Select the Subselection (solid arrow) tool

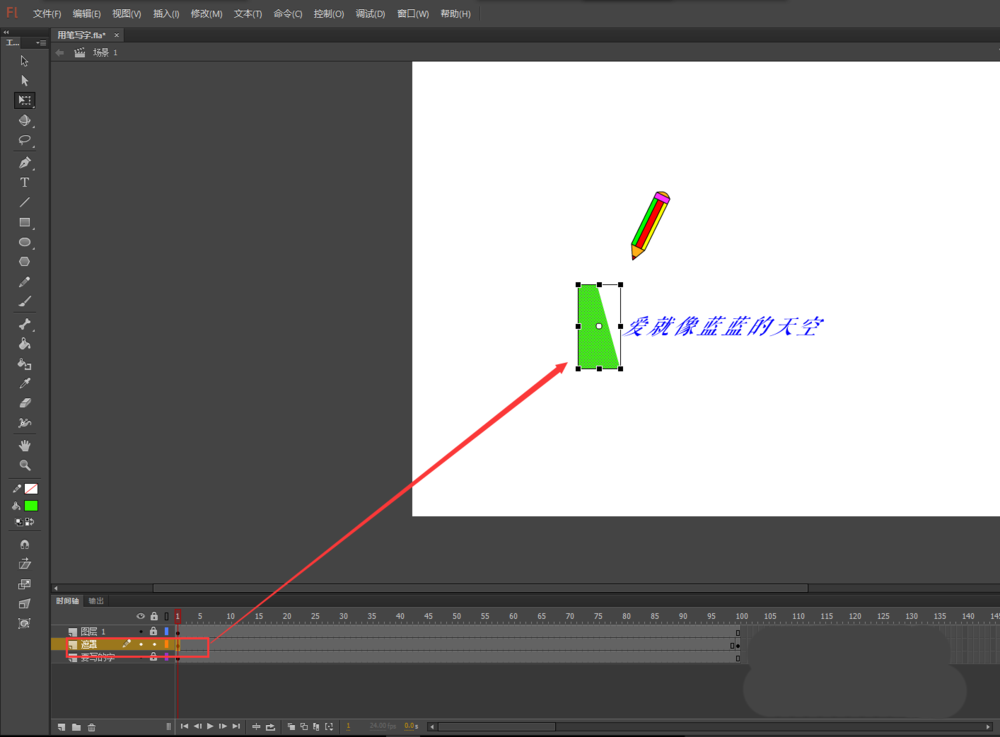24,80
